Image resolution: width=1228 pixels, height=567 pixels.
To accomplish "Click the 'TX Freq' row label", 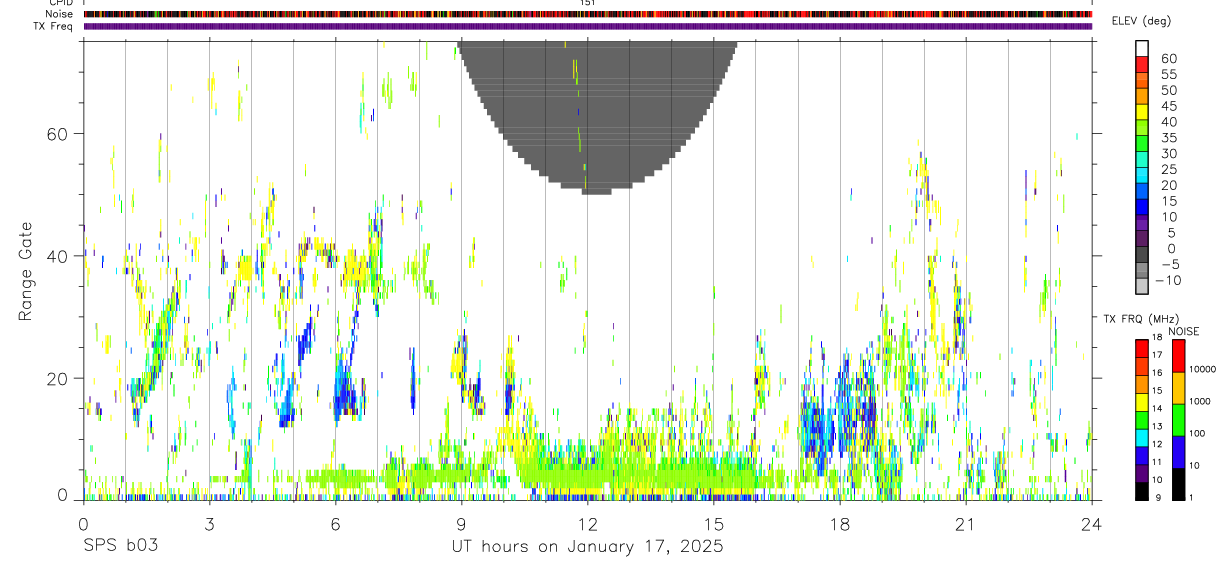I will [53, 25].
